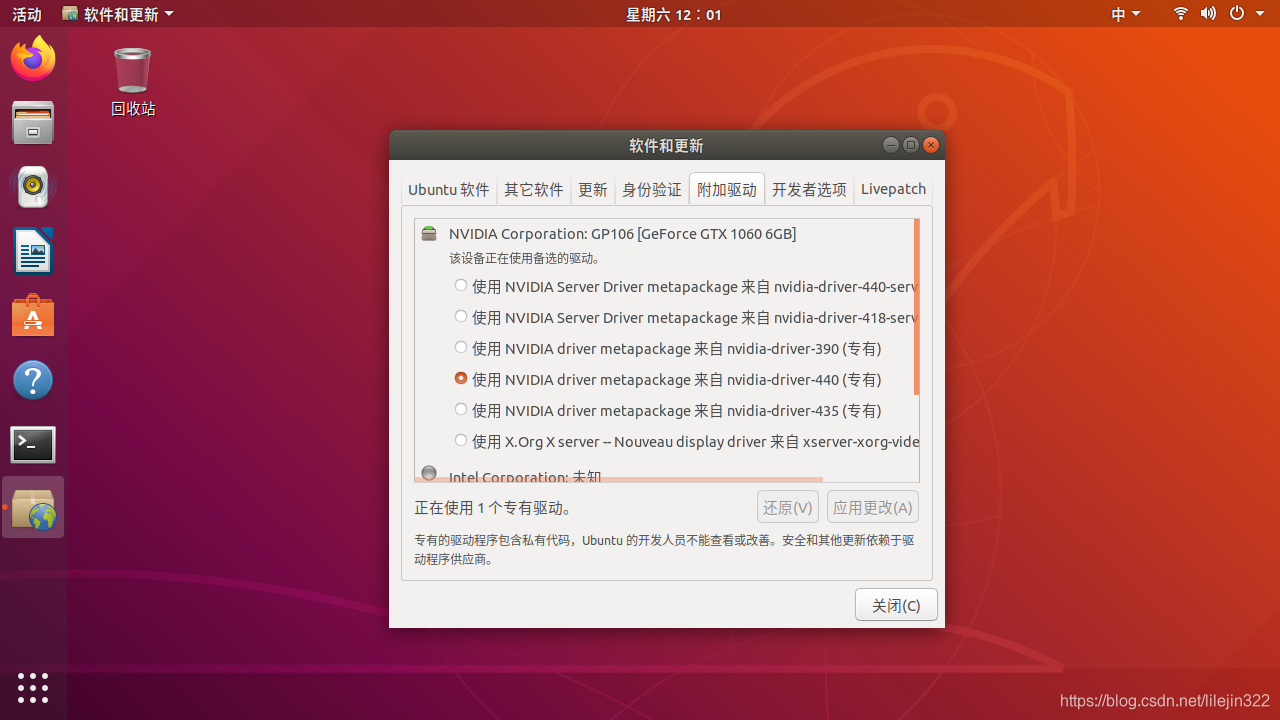
Task: Click the driver list vertical scrollbar
Action: click(917, 306)
